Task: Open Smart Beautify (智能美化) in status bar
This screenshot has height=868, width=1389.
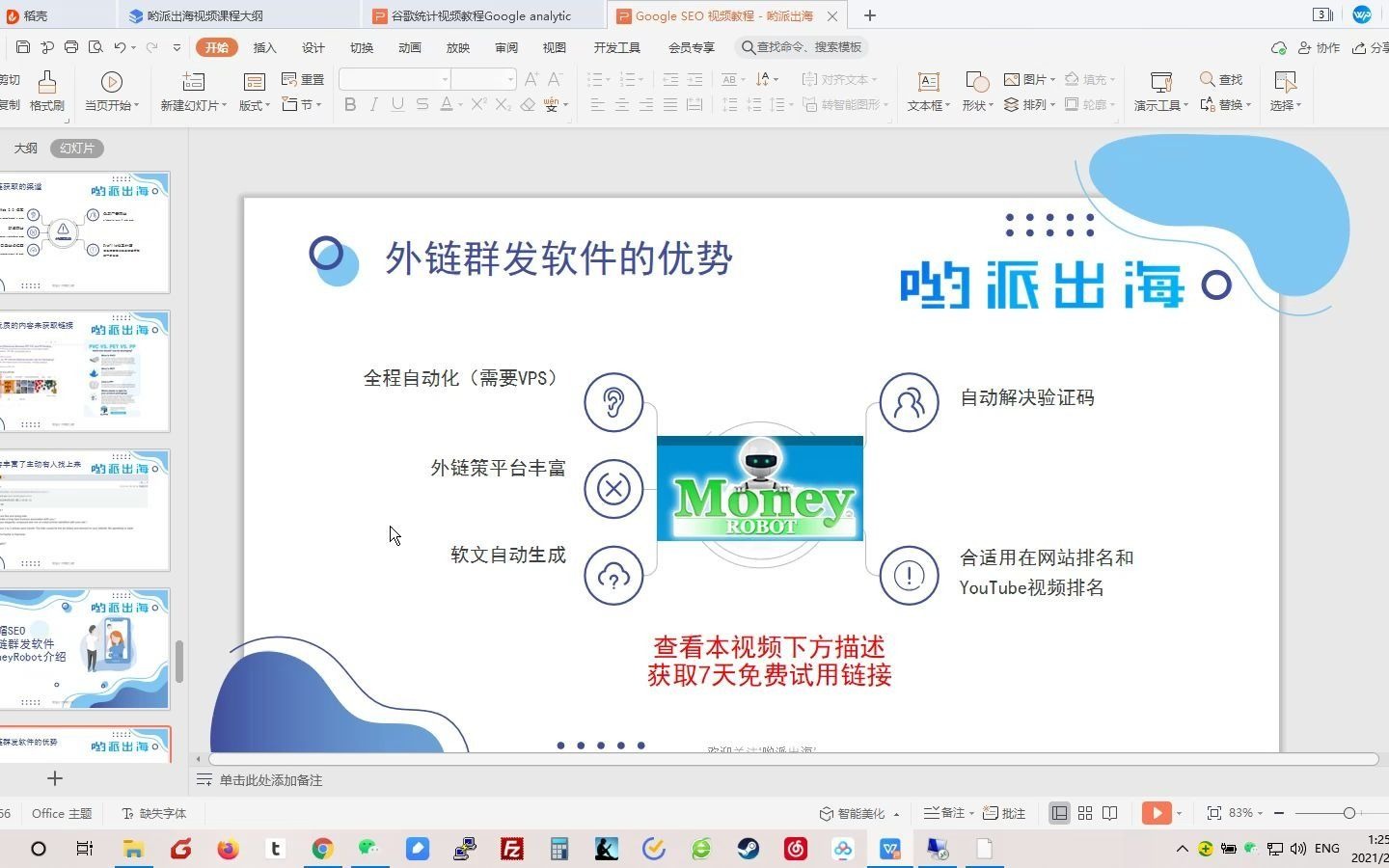Action: [858, 813]
